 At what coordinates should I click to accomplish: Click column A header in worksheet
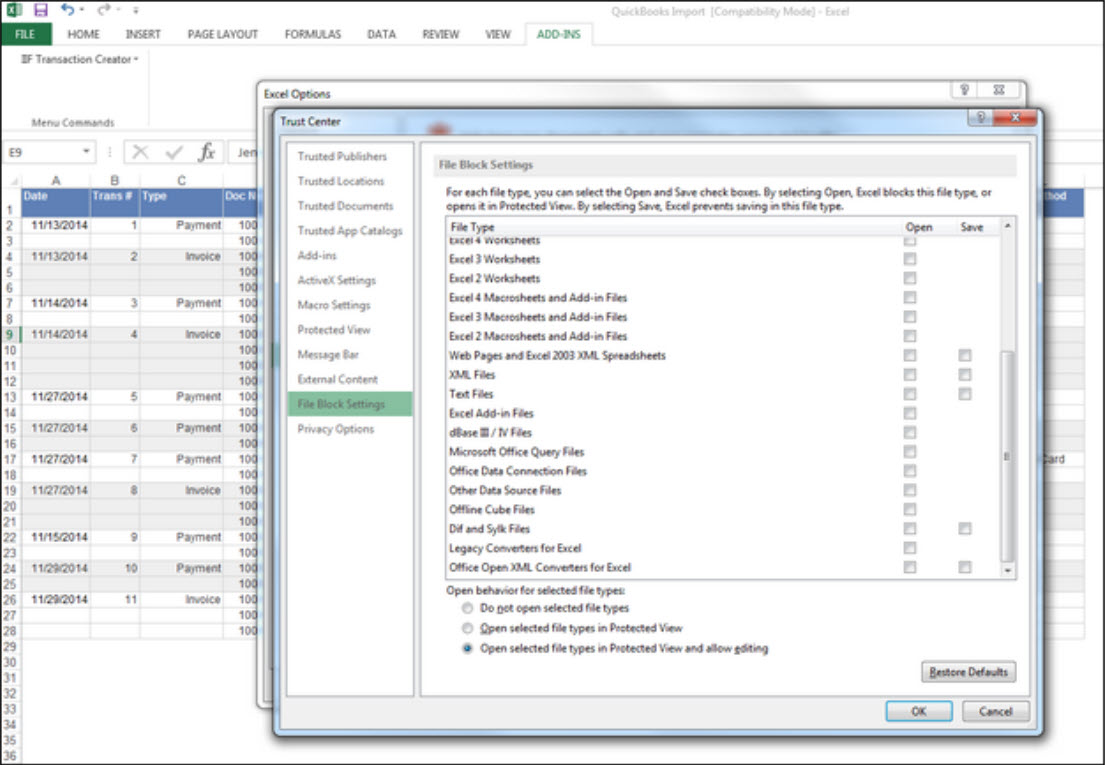pyautogui.click(x=56, y=180)
